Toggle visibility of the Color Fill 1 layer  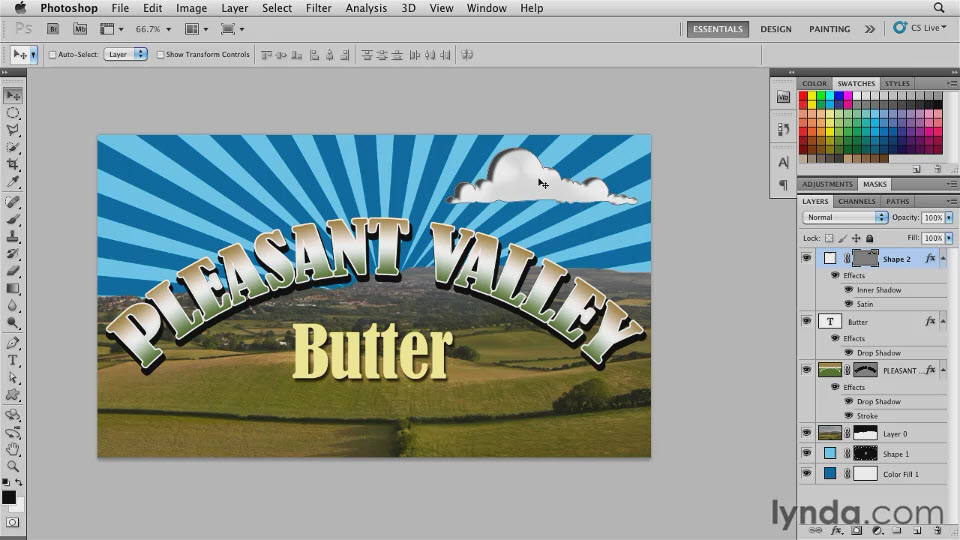(806, 474)
